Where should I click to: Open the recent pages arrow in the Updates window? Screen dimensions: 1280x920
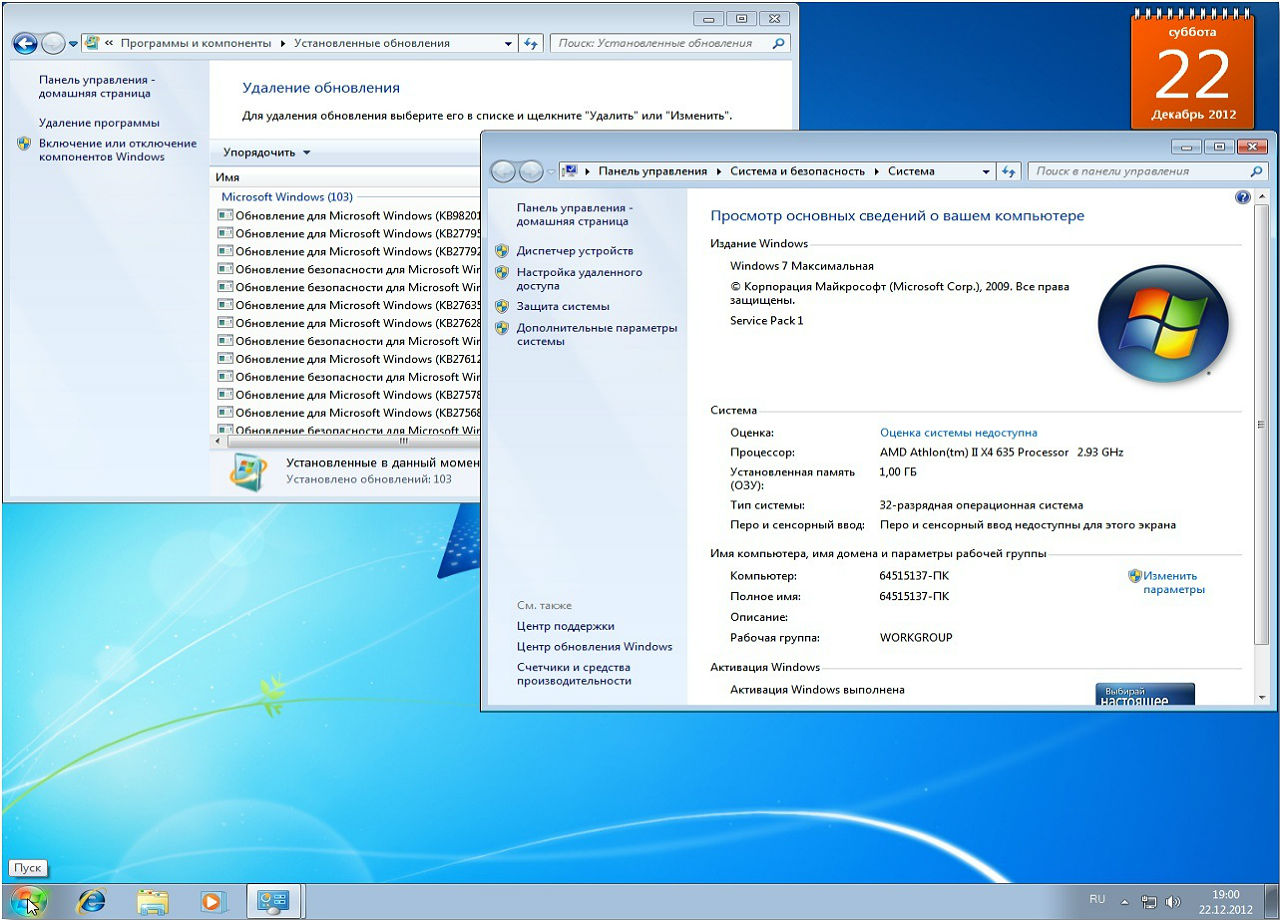[x=73, y=44]
